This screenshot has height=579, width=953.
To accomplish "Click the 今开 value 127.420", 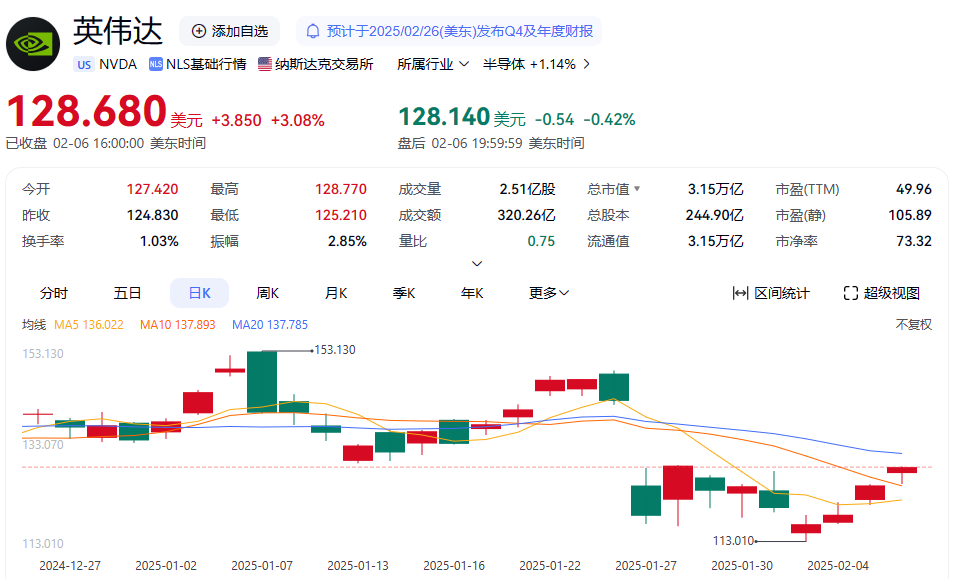I will [x=153, y=190].
